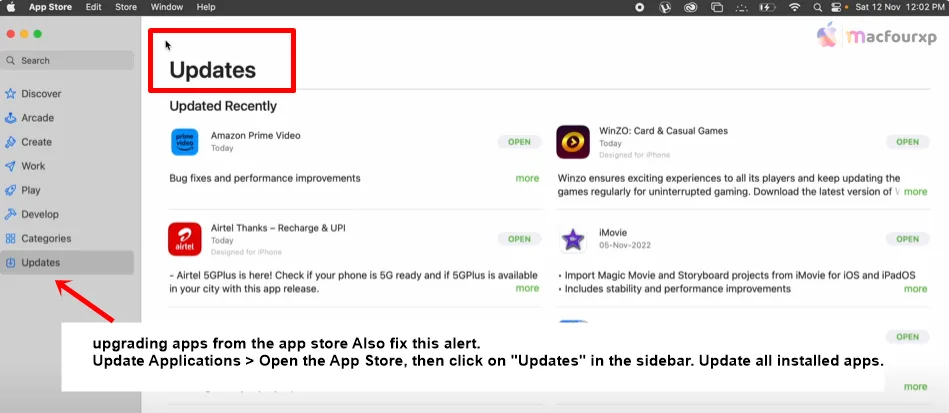Click the iMovie star app icon
The height and width of the screenshot is (413, 949).
point(573,240)
